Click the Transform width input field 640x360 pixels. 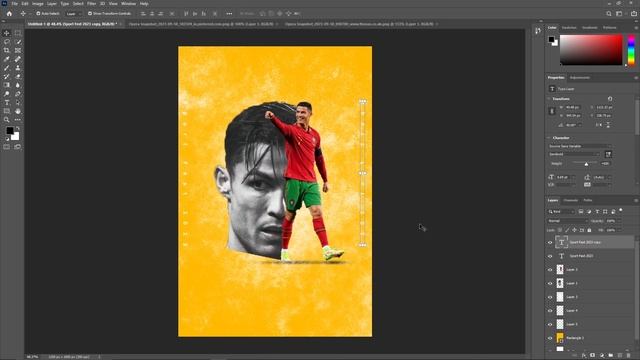[573, 107]
